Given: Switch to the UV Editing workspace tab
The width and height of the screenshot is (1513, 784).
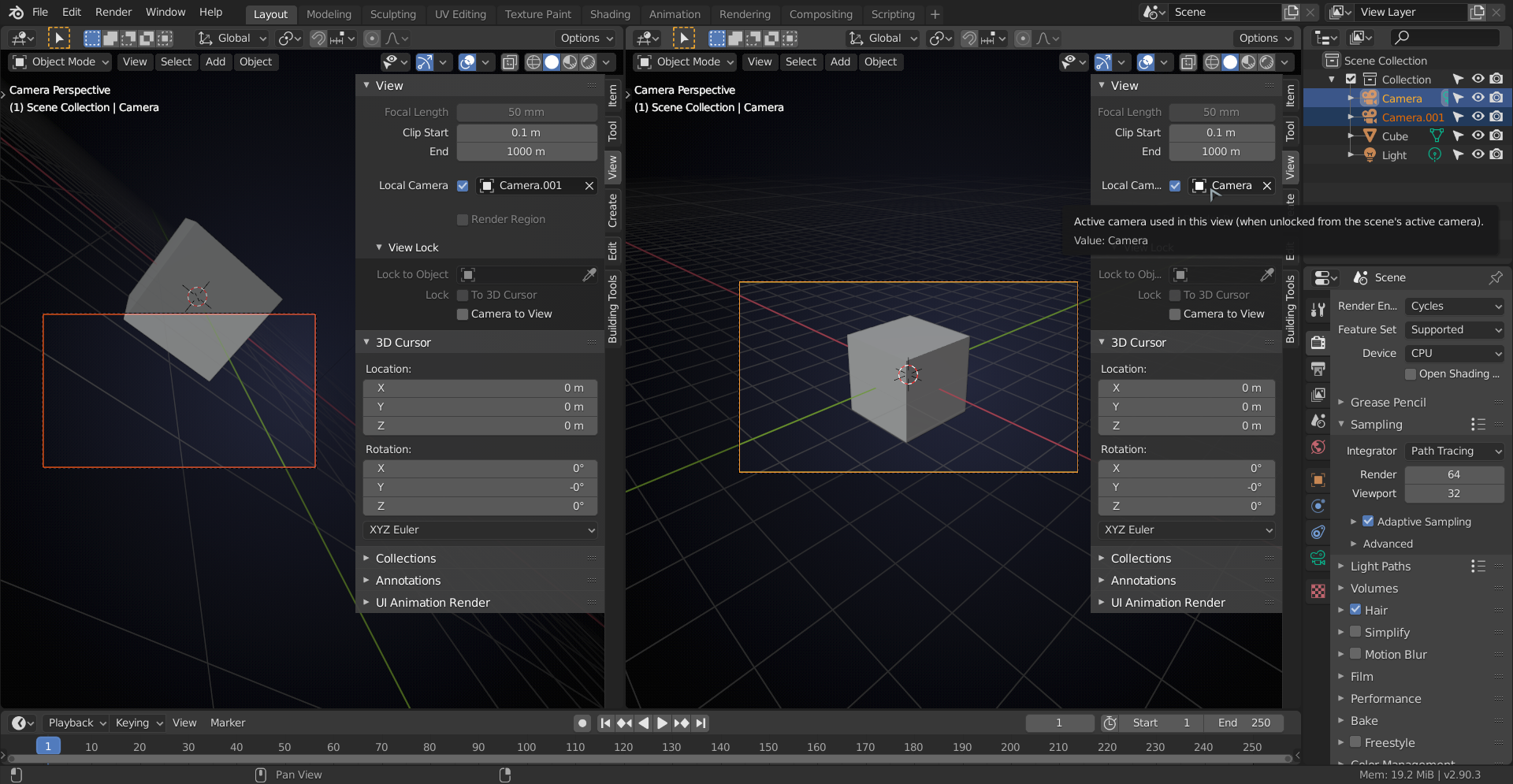Looking at the screenshot, I should click(460, 14).
